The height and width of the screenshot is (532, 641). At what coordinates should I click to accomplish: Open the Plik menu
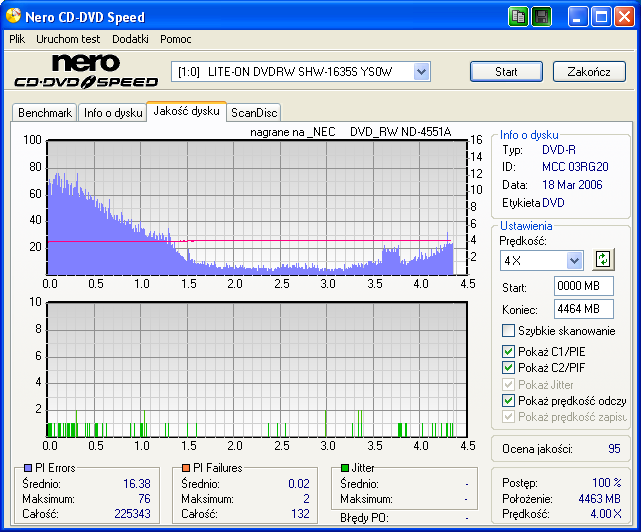pos(17,39)
